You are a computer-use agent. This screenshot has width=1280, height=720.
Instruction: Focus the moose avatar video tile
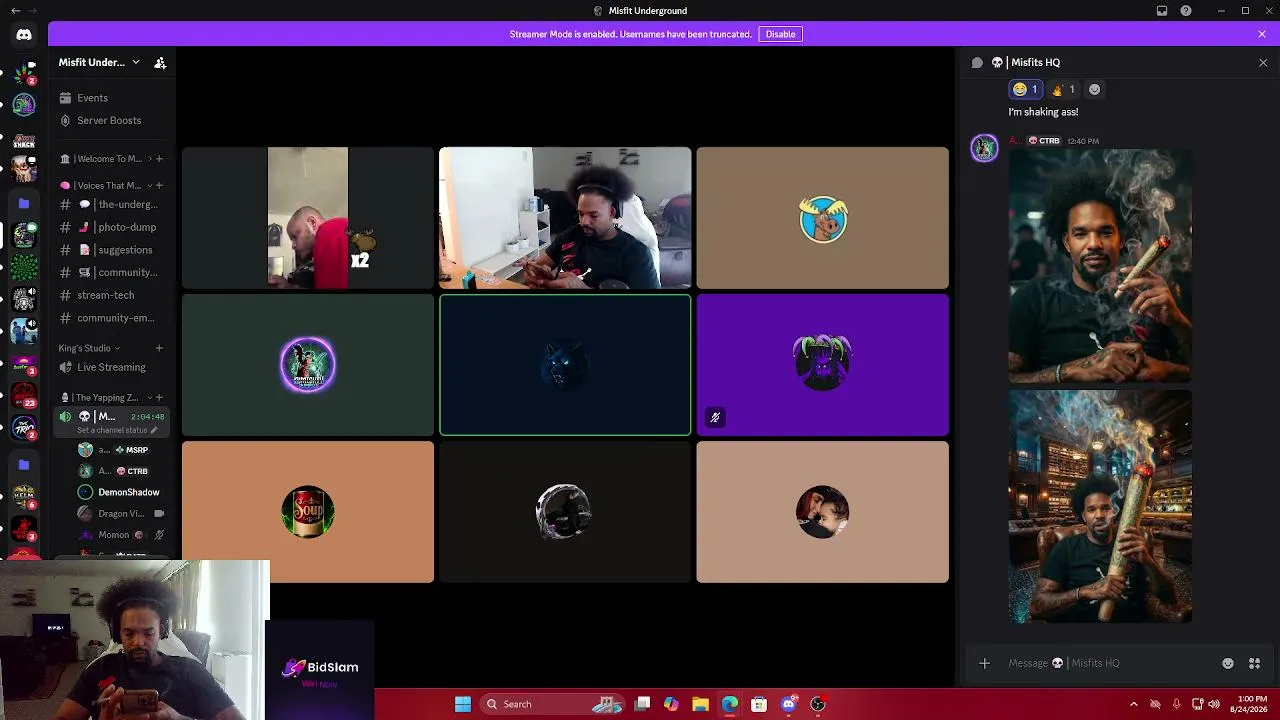pos(822,218)
